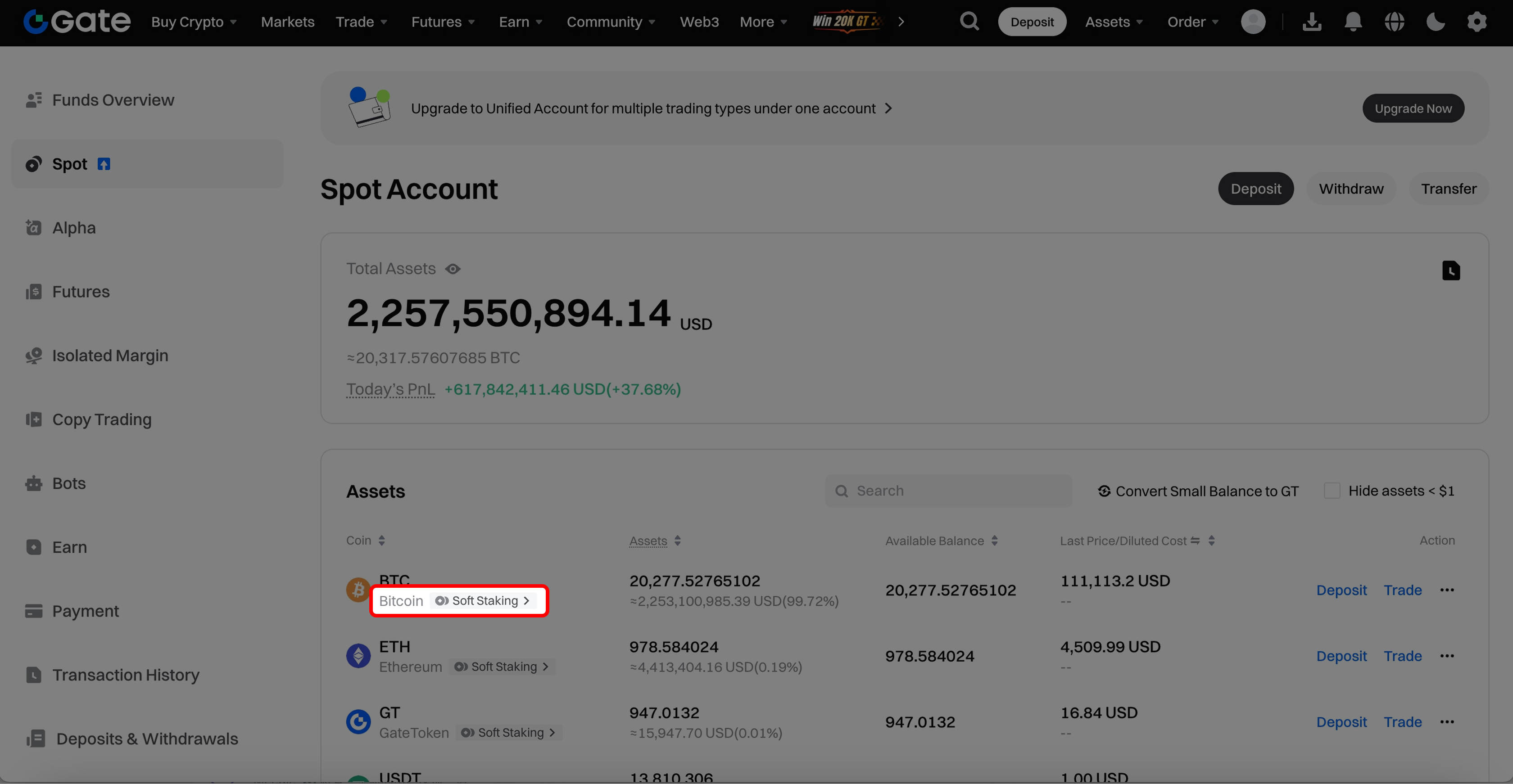Click the user profile avatar
Screen dimensions: 1513x784
(x=1253, y=23)
